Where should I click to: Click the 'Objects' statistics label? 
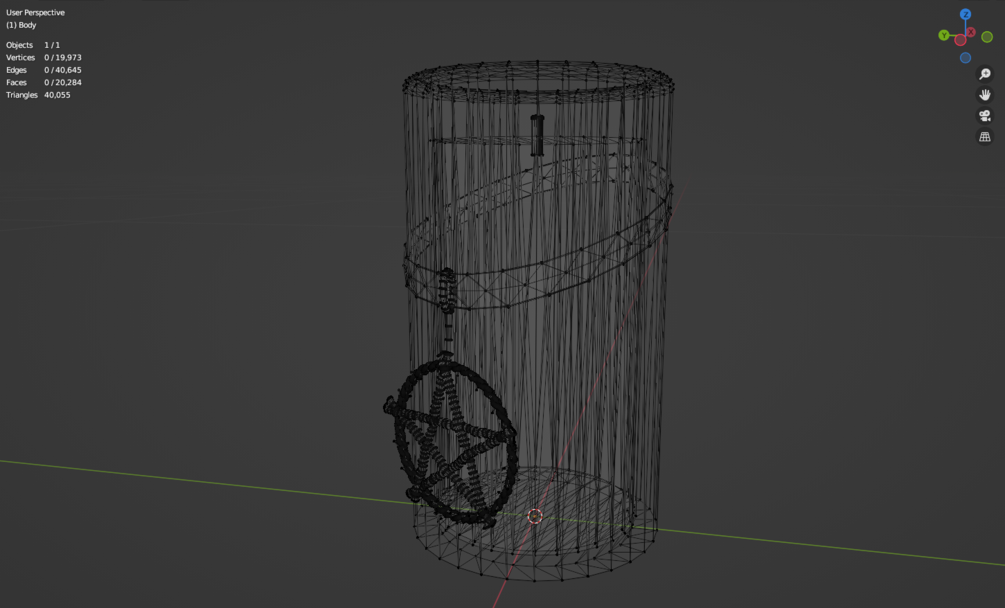(19, 45)
